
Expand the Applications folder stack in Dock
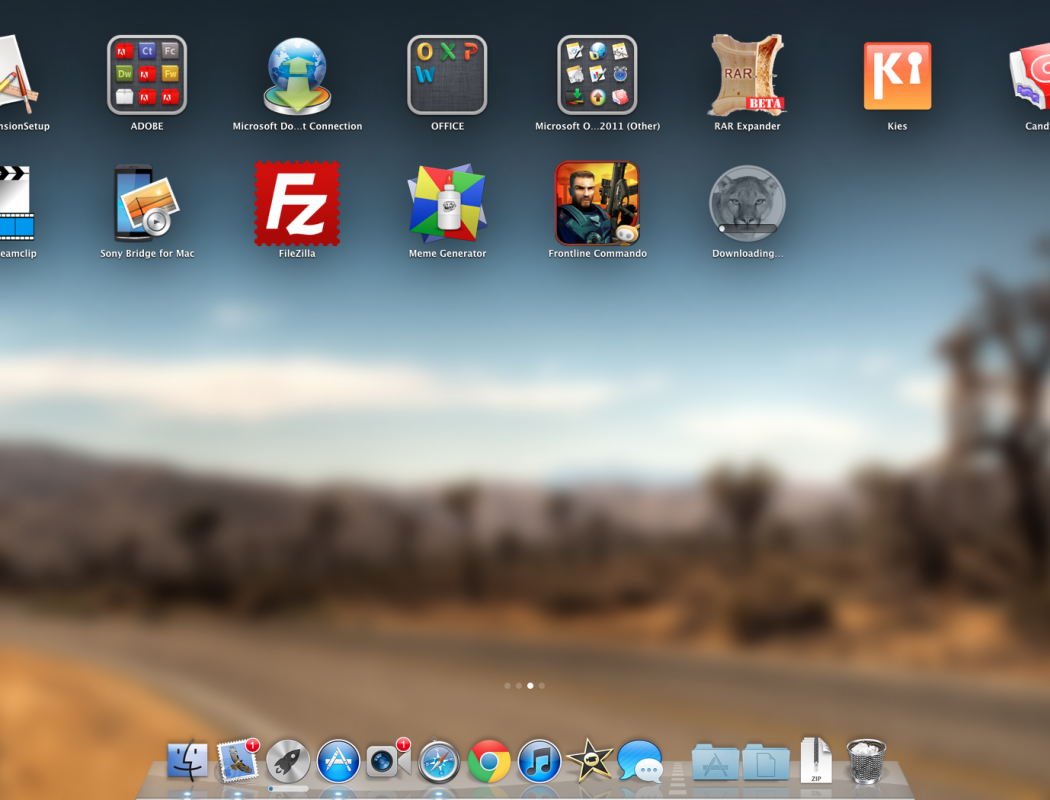click(715, 762)
